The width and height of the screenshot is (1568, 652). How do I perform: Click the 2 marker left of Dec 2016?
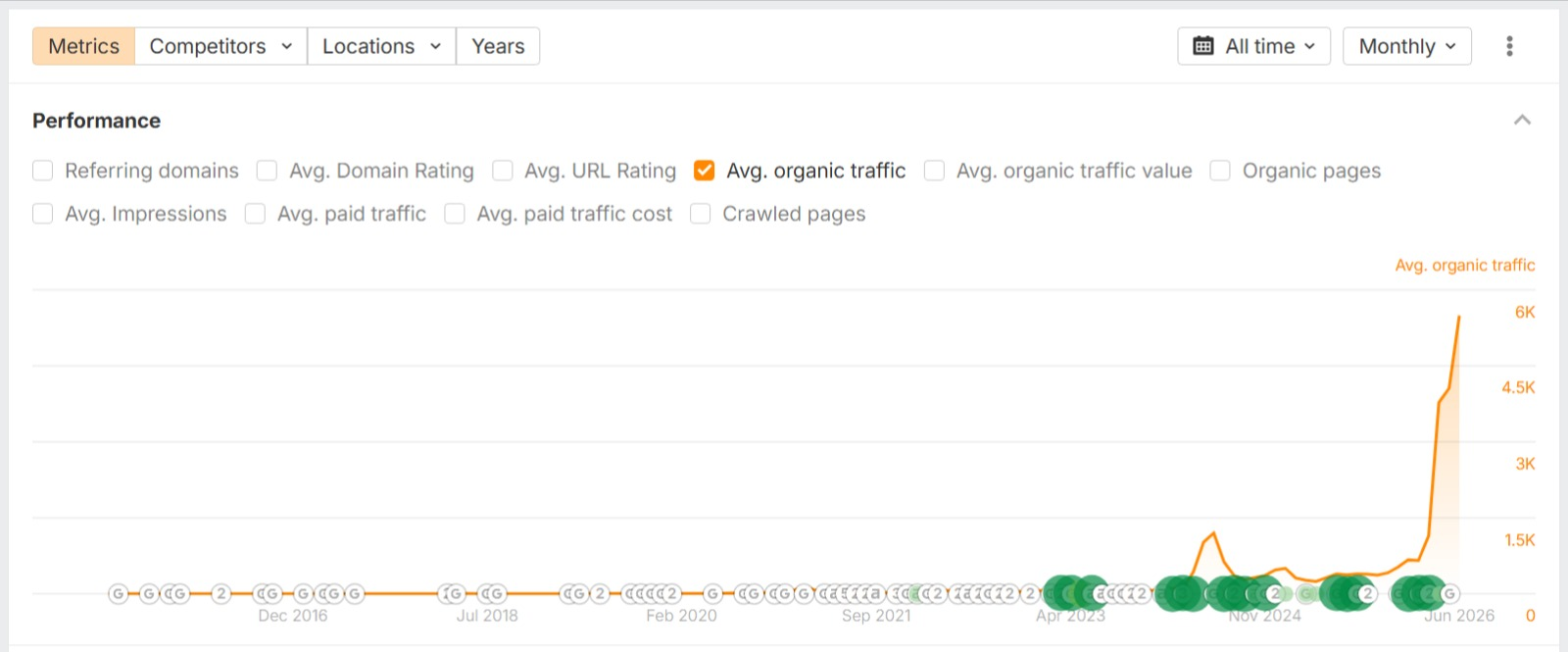pos(220,593)
